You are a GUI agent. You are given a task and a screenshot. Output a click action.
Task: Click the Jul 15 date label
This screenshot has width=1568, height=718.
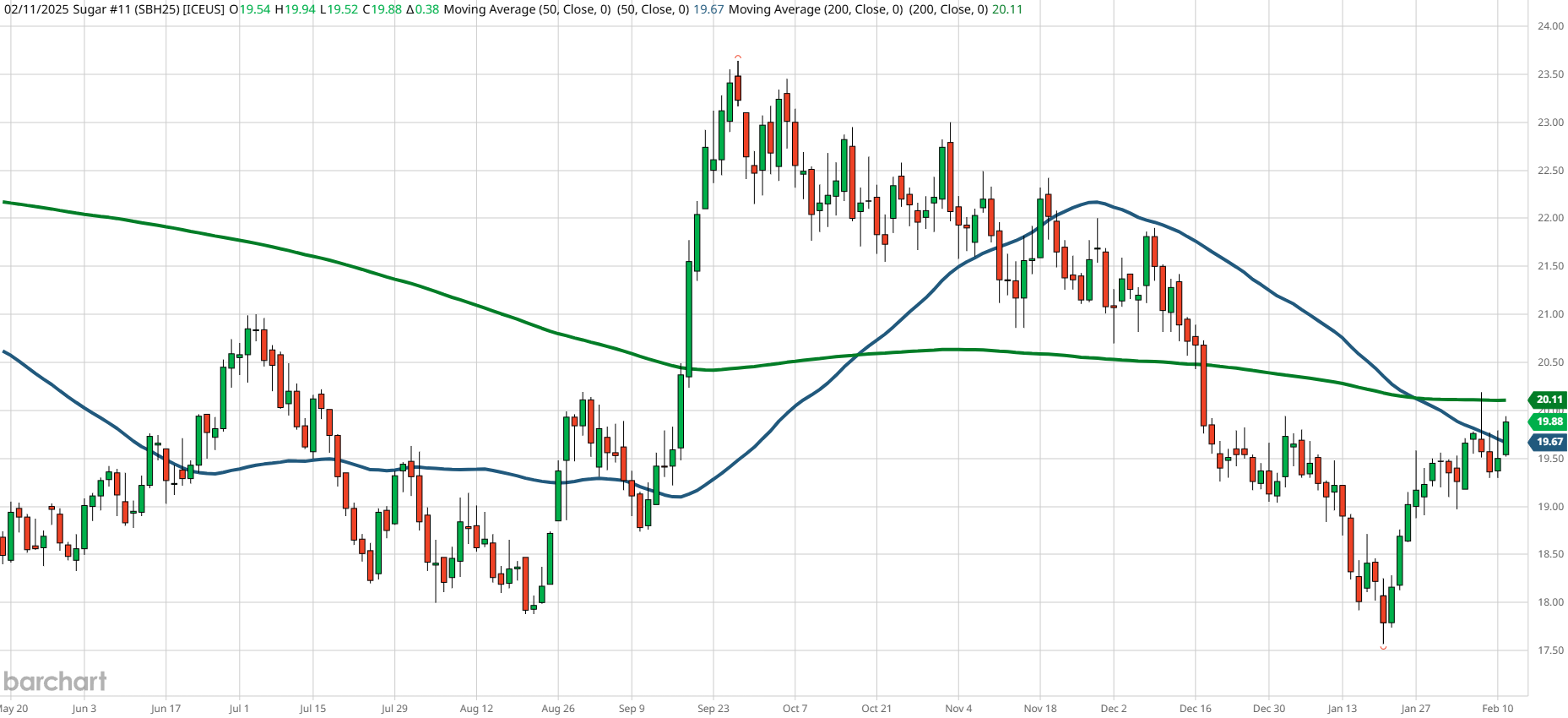tap(312, 709)
